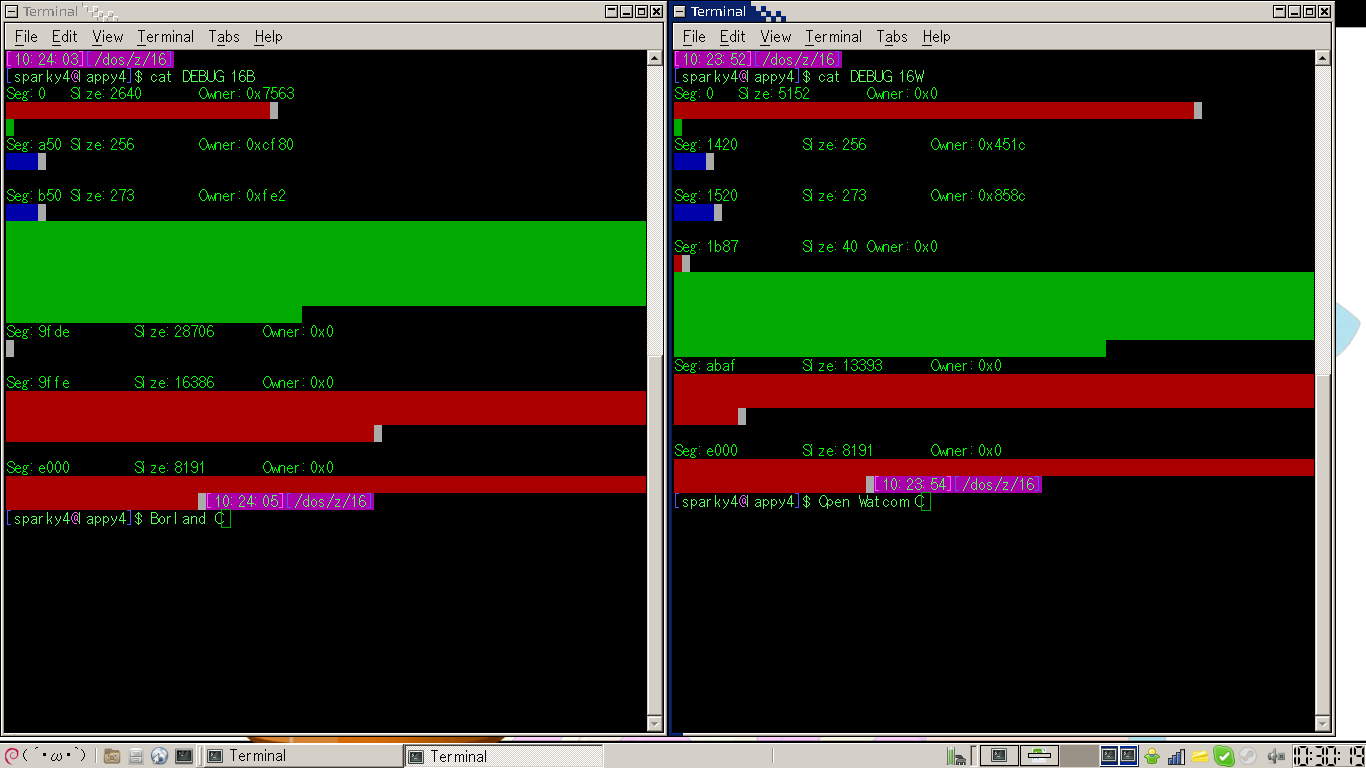The image size is (1366, 768).
Task: Open the gray circular tray icon
Action: point(1248,755)
